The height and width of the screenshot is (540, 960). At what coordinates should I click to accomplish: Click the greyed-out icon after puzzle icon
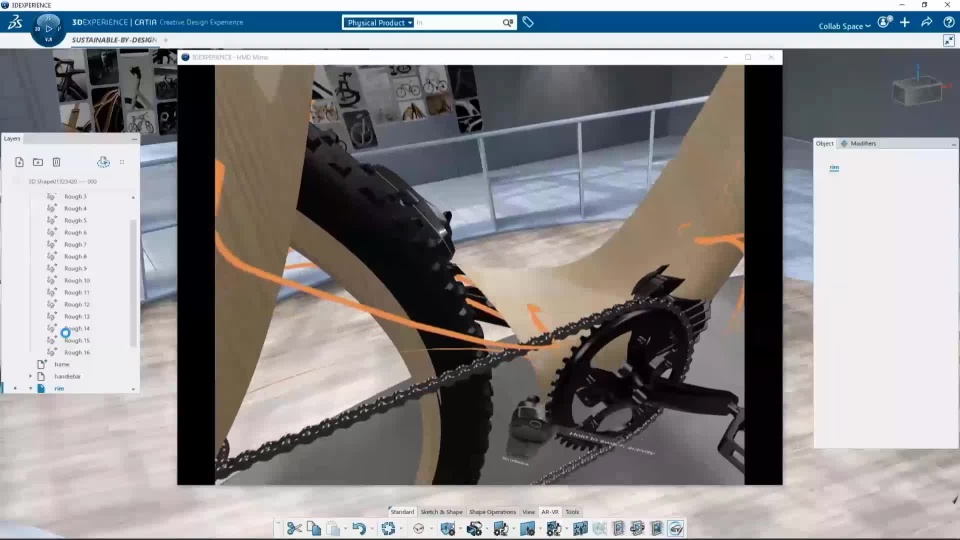599,528
